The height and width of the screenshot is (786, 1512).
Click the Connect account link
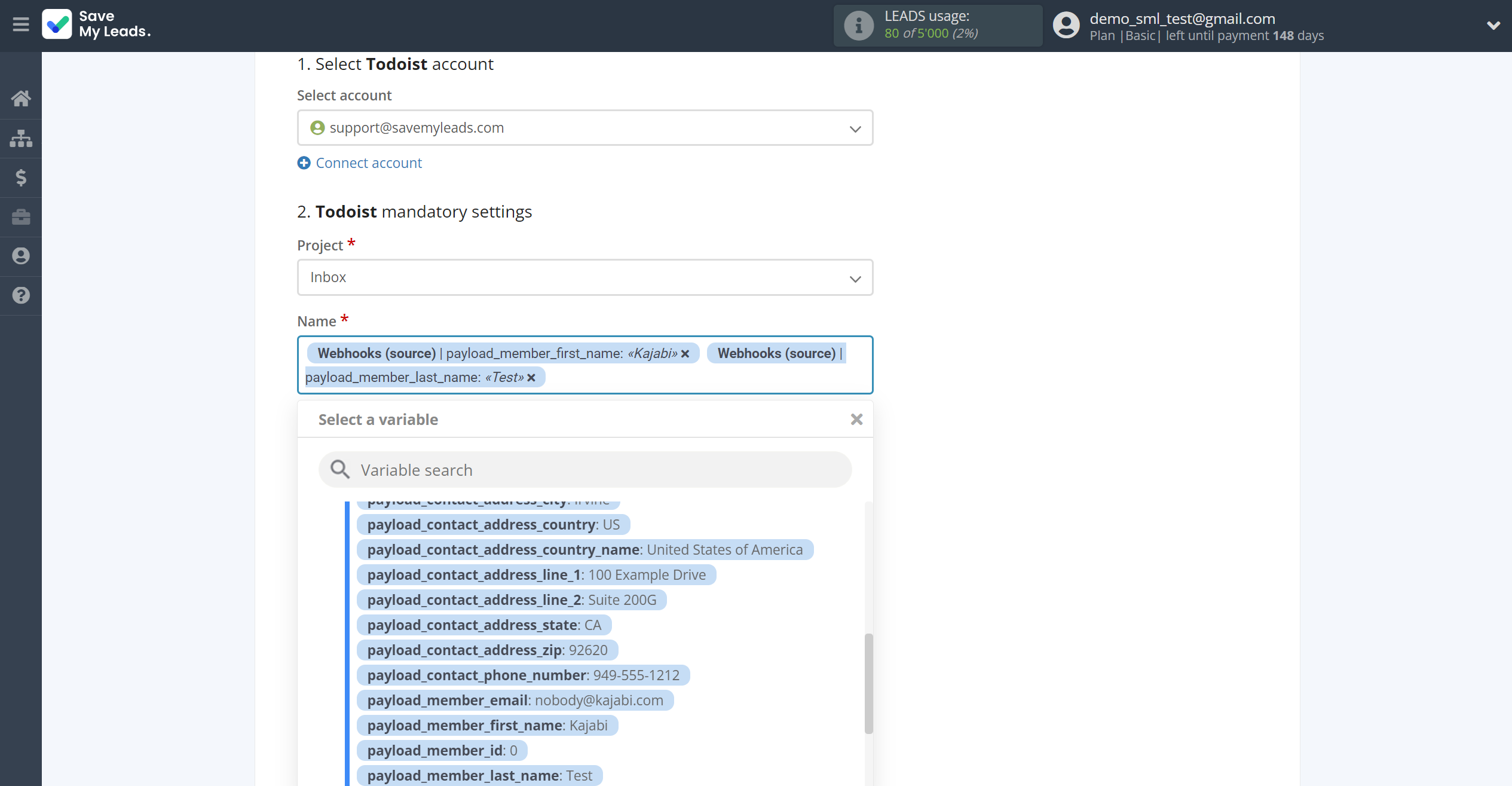click(369, 163)
